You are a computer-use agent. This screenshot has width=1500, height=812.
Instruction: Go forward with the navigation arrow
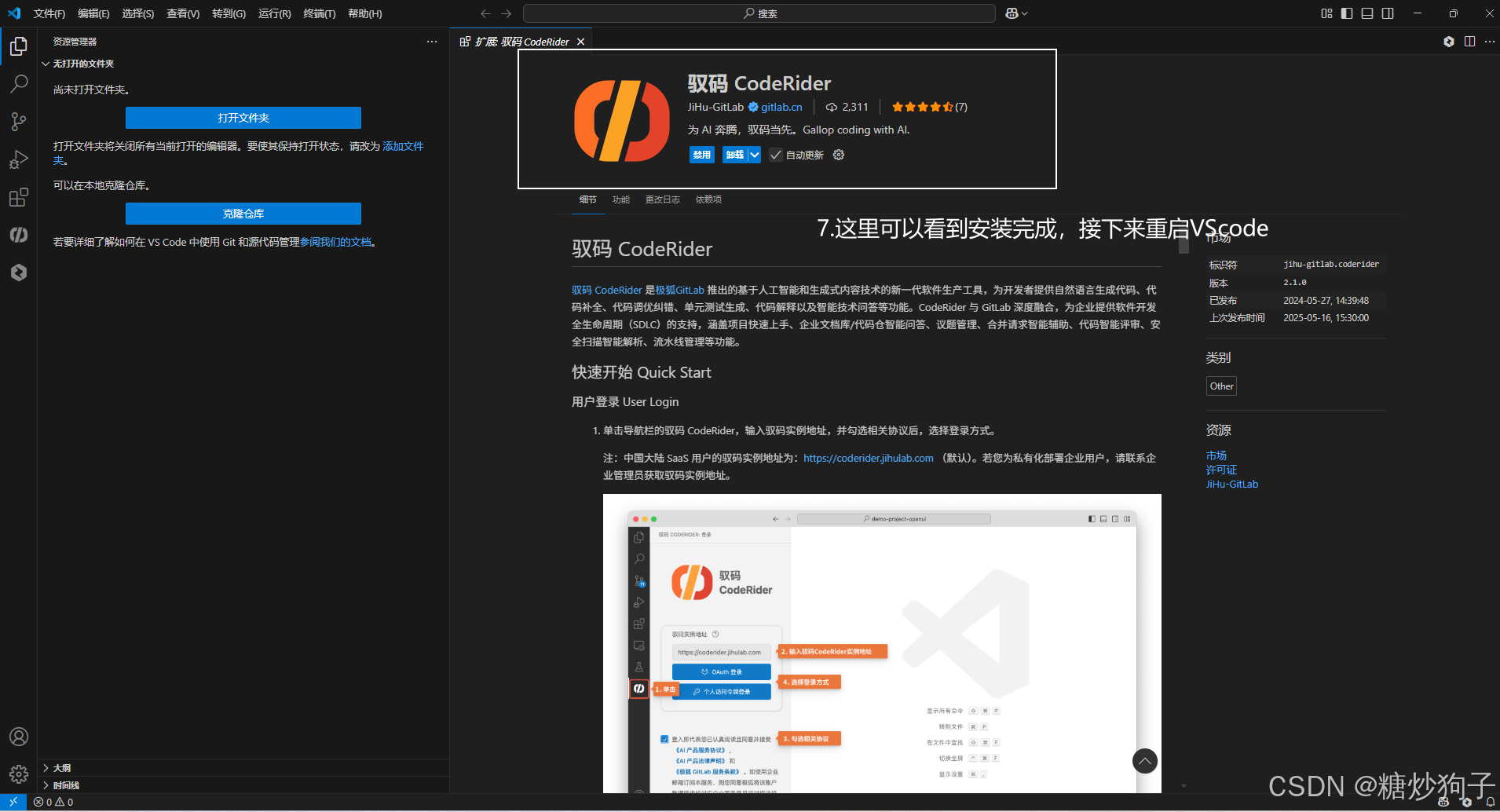coord(506,13)
